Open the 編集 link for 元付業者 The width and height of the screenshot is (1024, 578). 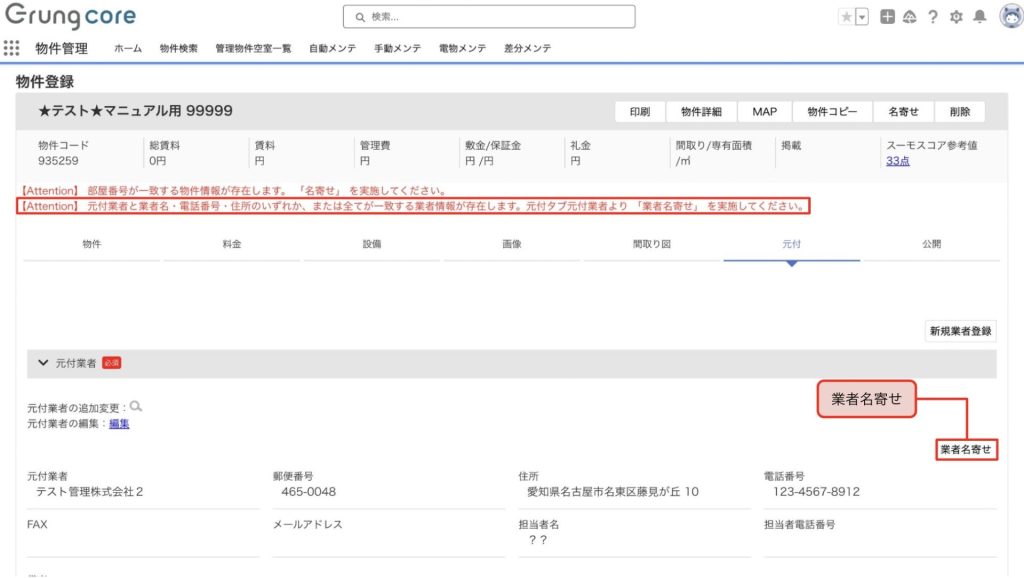(x=119, y=424)
